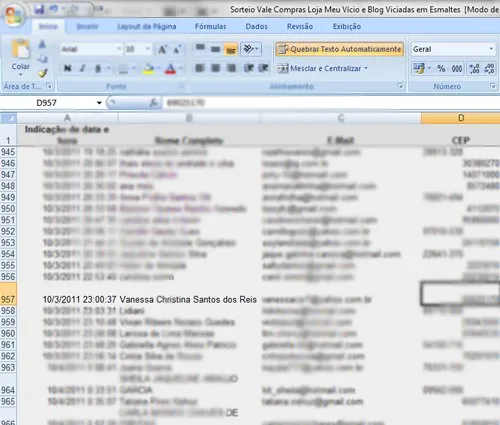Screen dimensions: 500x425
Task: Toggle underline formatting (S)
Action: click(x=98, y=68)
